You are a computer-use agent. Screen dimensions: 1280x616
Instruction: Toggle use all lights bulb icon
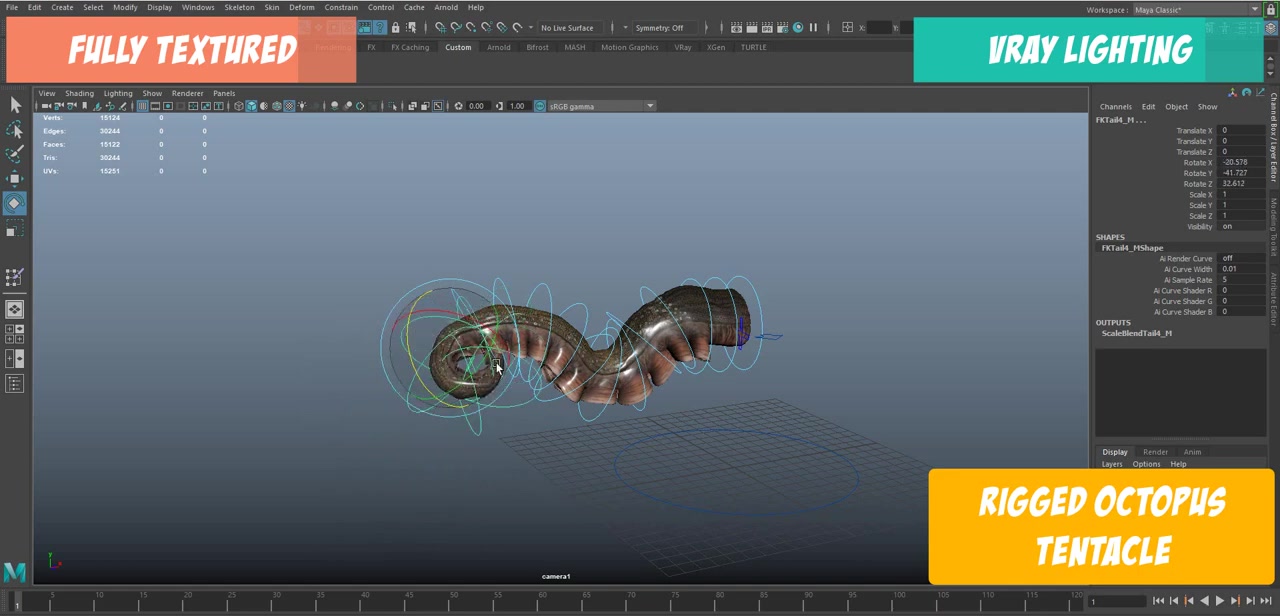click(301, 106)
